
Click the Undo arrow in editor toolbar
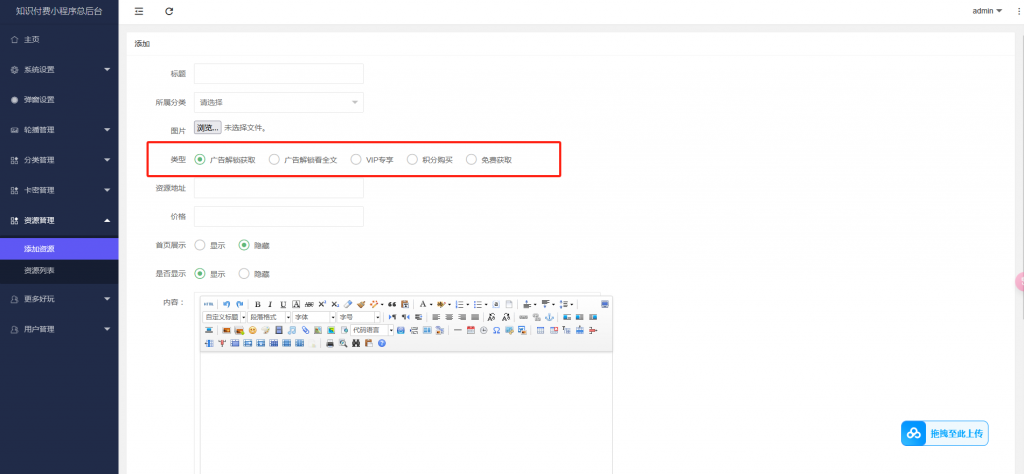coord(227,304)
